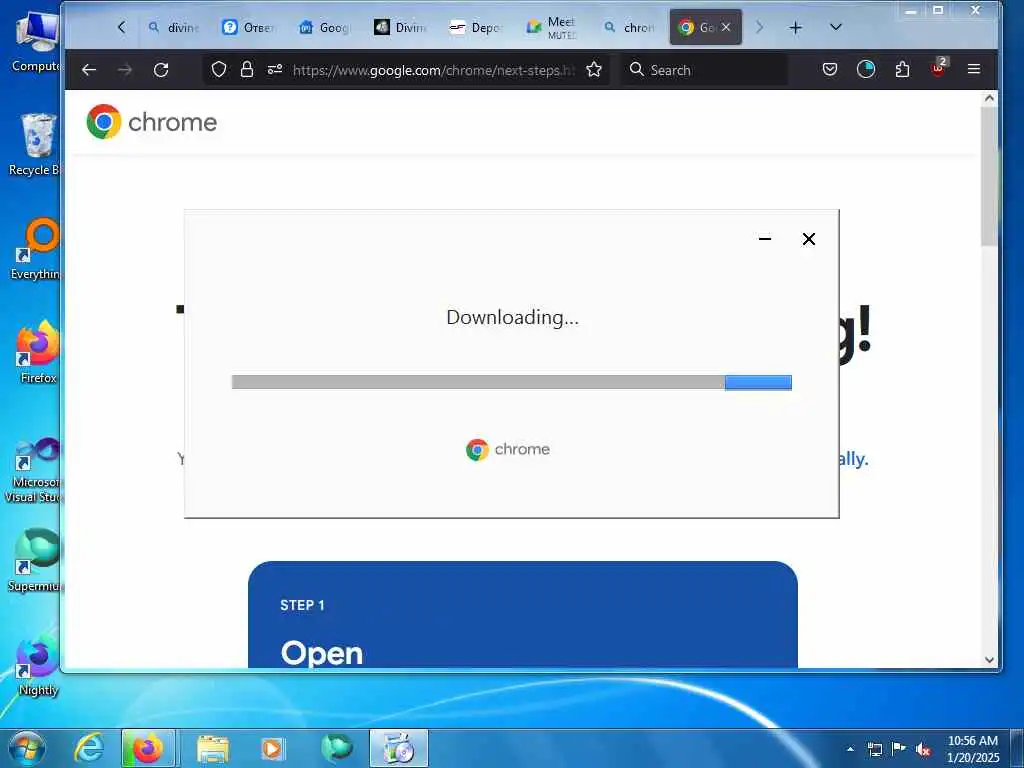The image size is (1024, 768).
Task: Click the page vertical scrollbar thumb
Action: click(x=989, y=176)
